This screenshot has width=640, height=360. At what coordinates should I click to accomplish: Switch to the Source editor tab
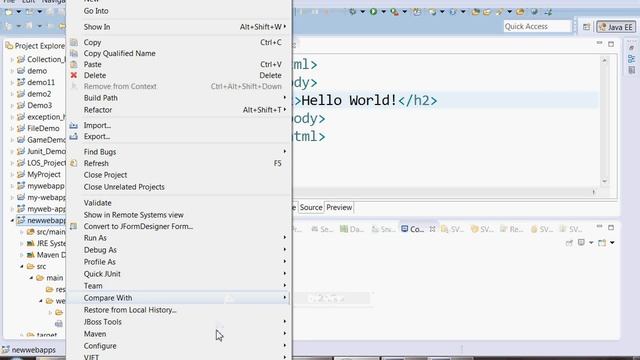311,207
